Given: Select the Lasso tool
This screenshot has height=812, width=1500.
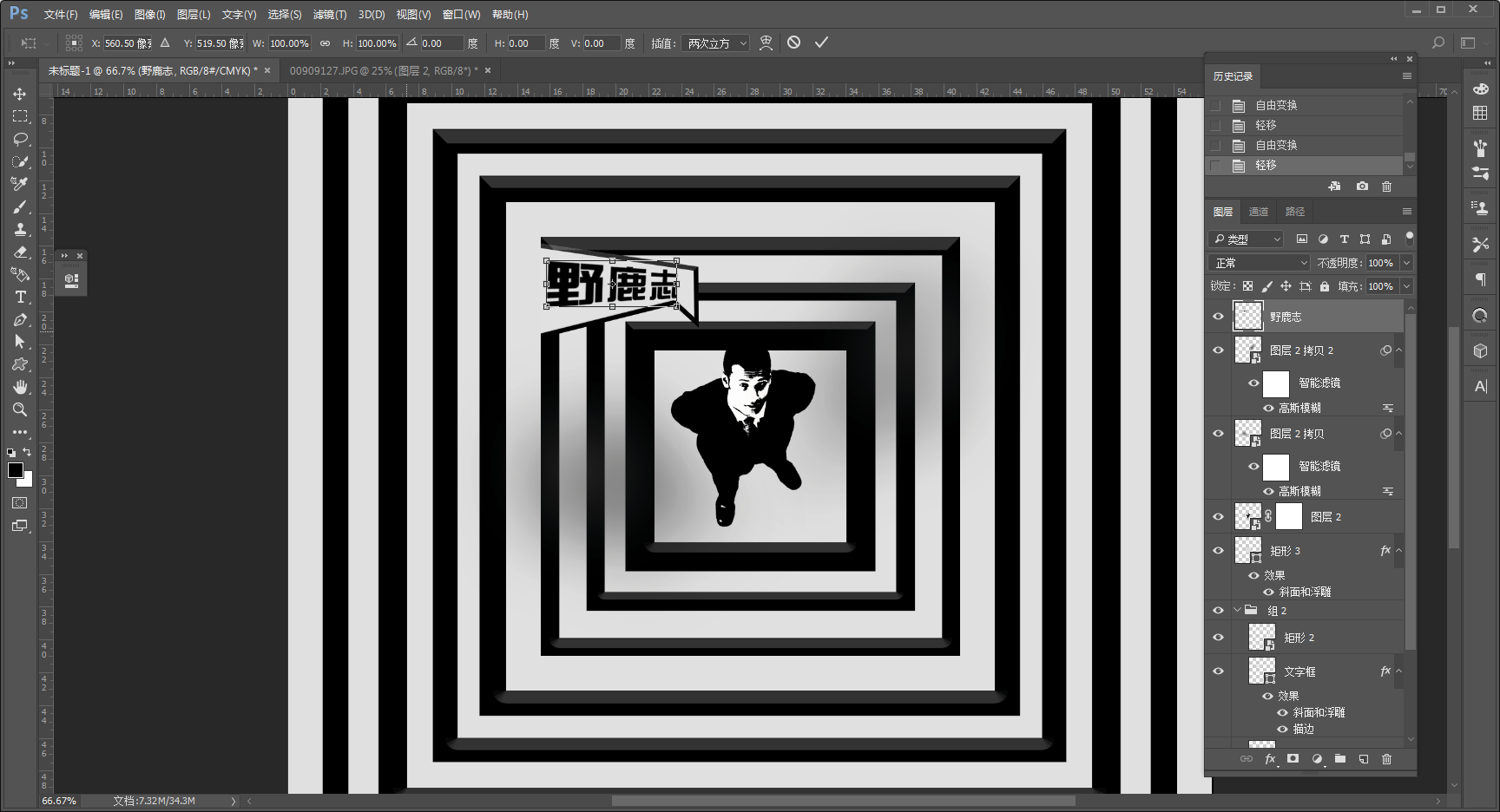Looking at the screenshot, I should tap(20, 139).
